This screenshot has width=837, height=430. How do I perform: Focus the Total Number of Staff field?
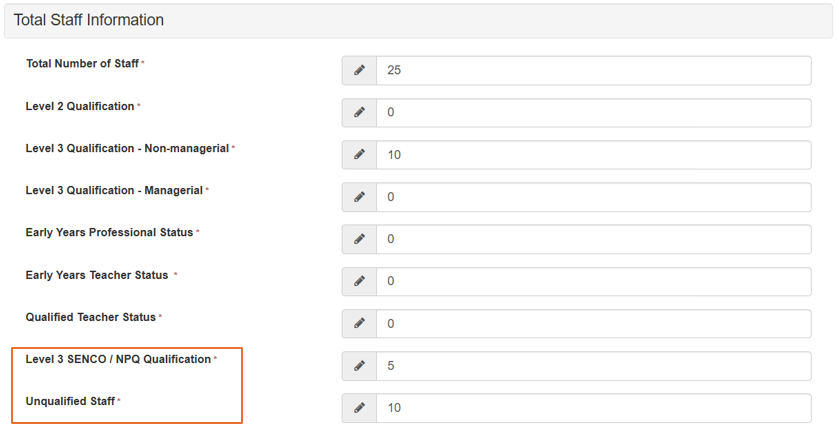(593, 71)
